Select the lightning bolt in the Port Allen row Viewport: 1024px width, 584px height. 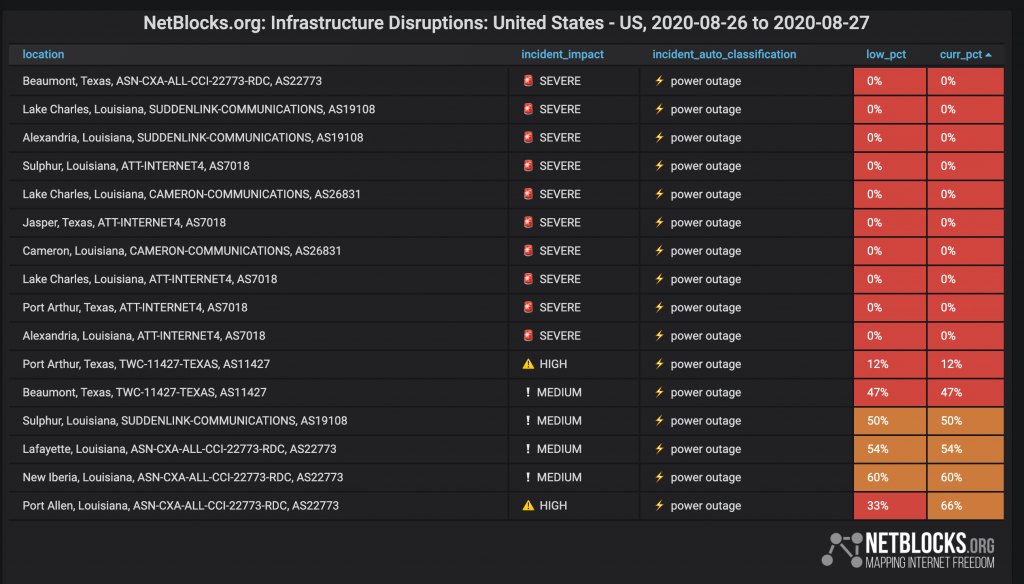pos(660,506)
